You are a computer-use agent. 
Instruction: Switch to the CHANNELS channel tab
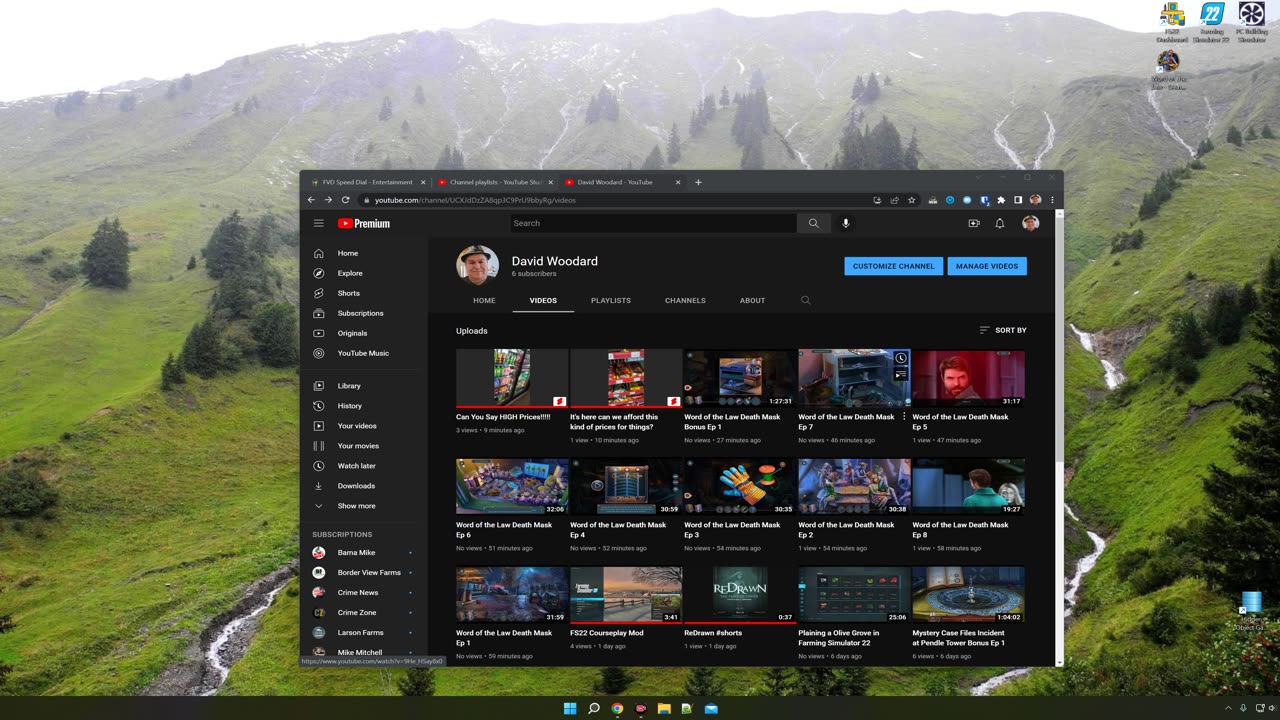coord(685,300)
